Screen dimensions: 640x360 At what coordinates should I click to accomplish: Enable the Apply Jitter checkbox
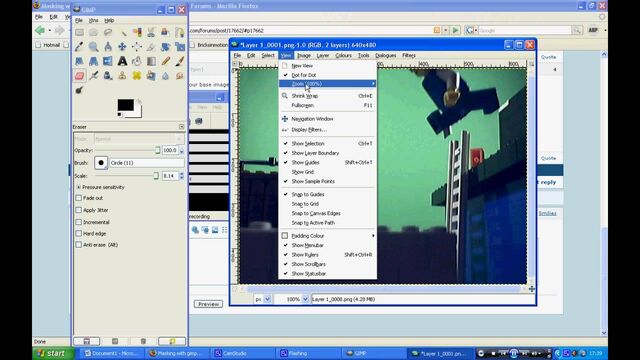(x=79, y=210)
